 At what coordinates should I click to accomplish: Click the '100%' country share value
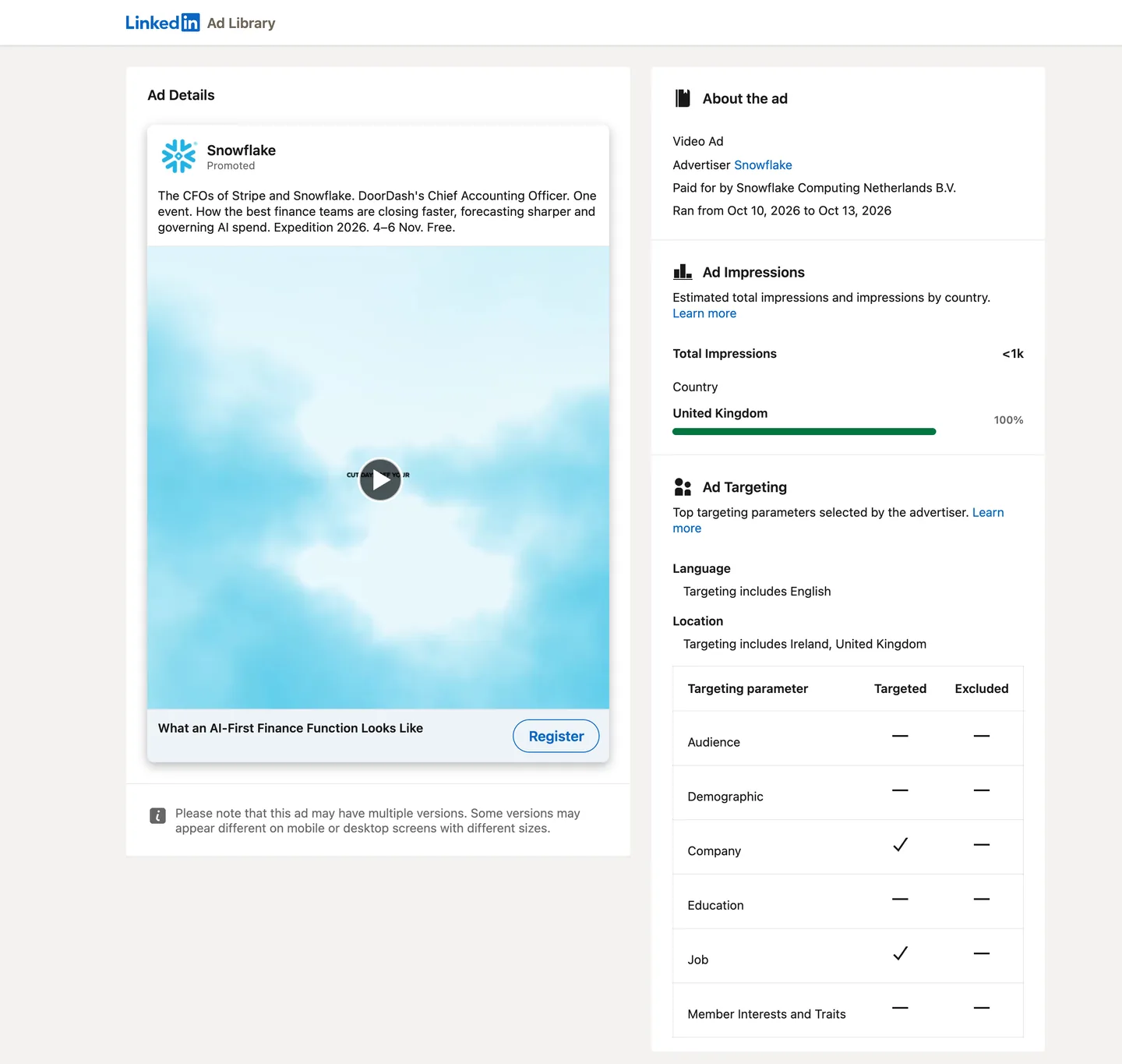click(x=1008, y=420)
